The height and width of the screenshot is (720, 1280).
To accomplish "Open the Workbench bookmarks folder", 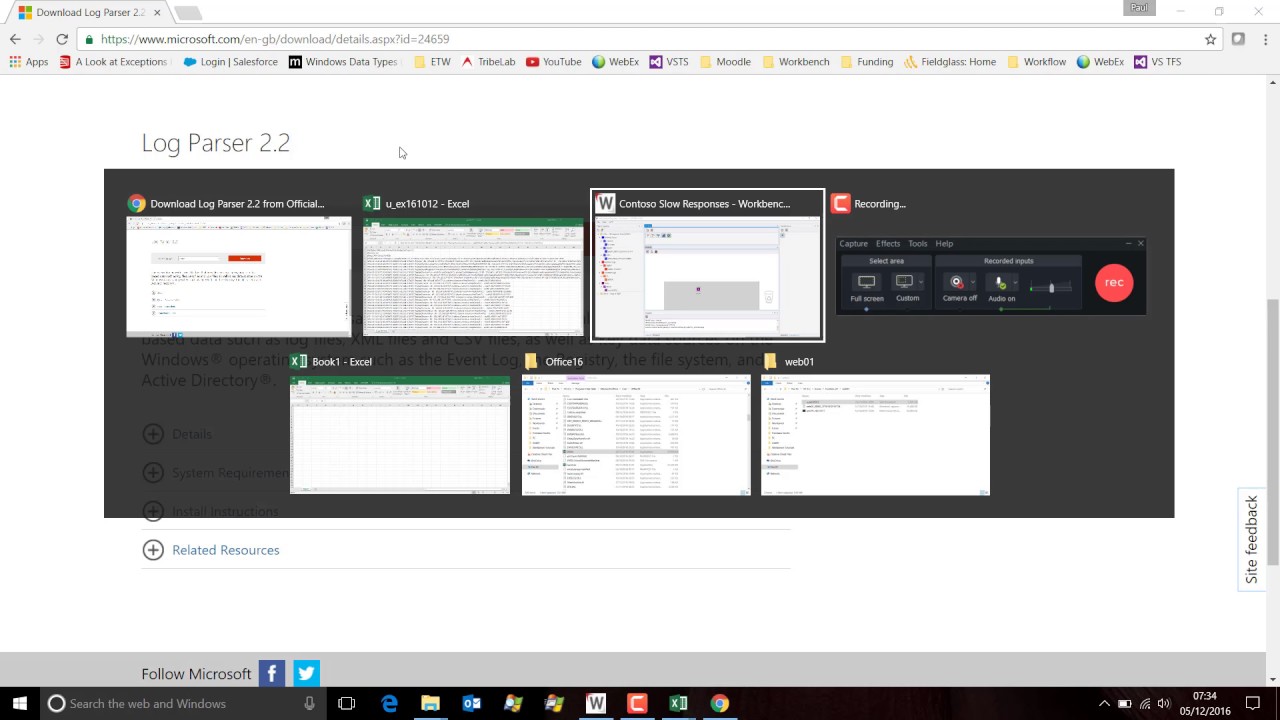I will coord(795,62).
